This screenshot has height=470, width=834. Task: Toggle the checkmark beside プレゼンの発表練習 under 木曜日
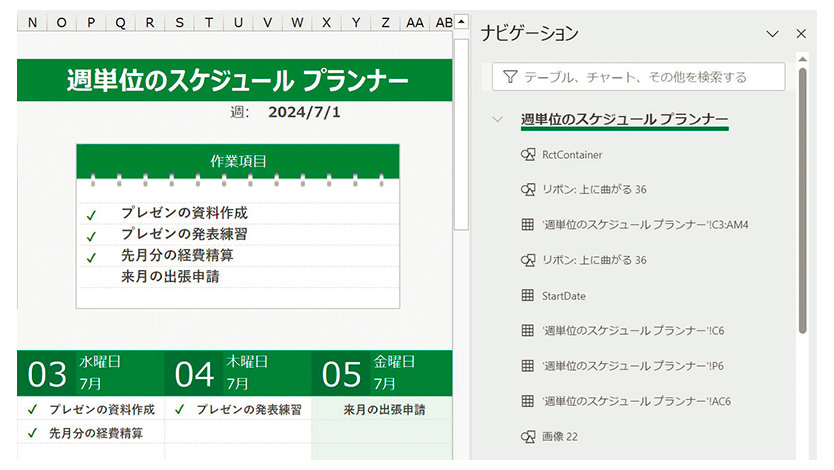coord(179,410)
